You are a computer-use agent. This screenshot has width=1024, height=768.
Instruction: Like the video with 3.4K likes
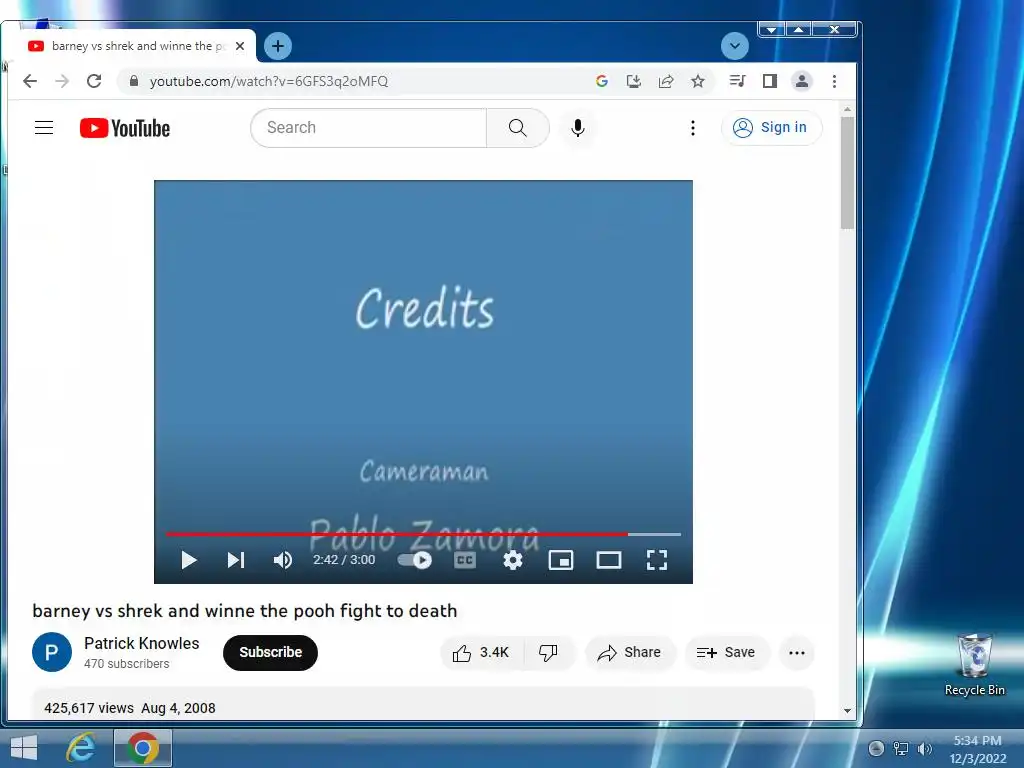point(481,652)
